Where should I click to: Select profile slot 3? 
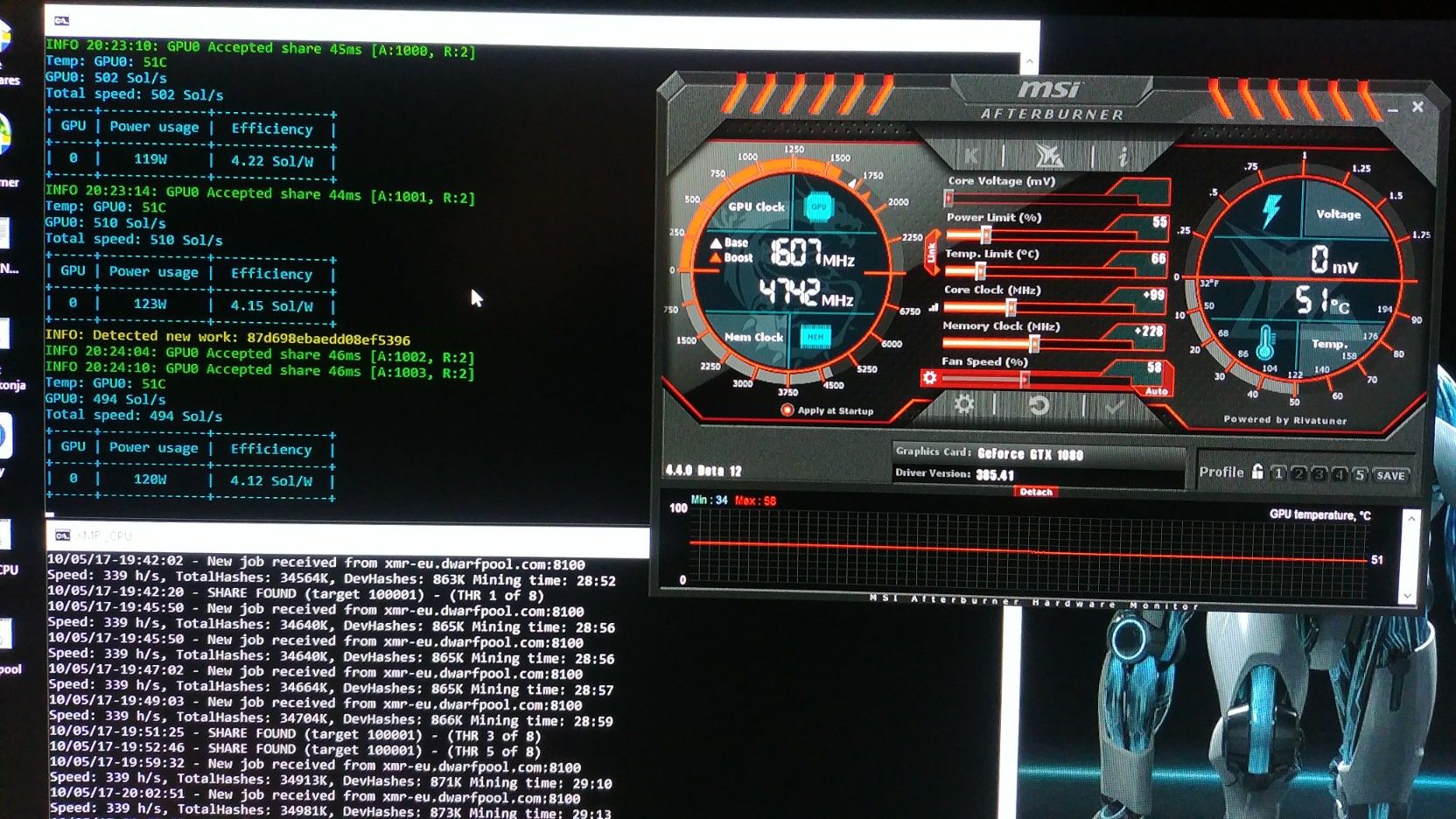click(1319, 474)
